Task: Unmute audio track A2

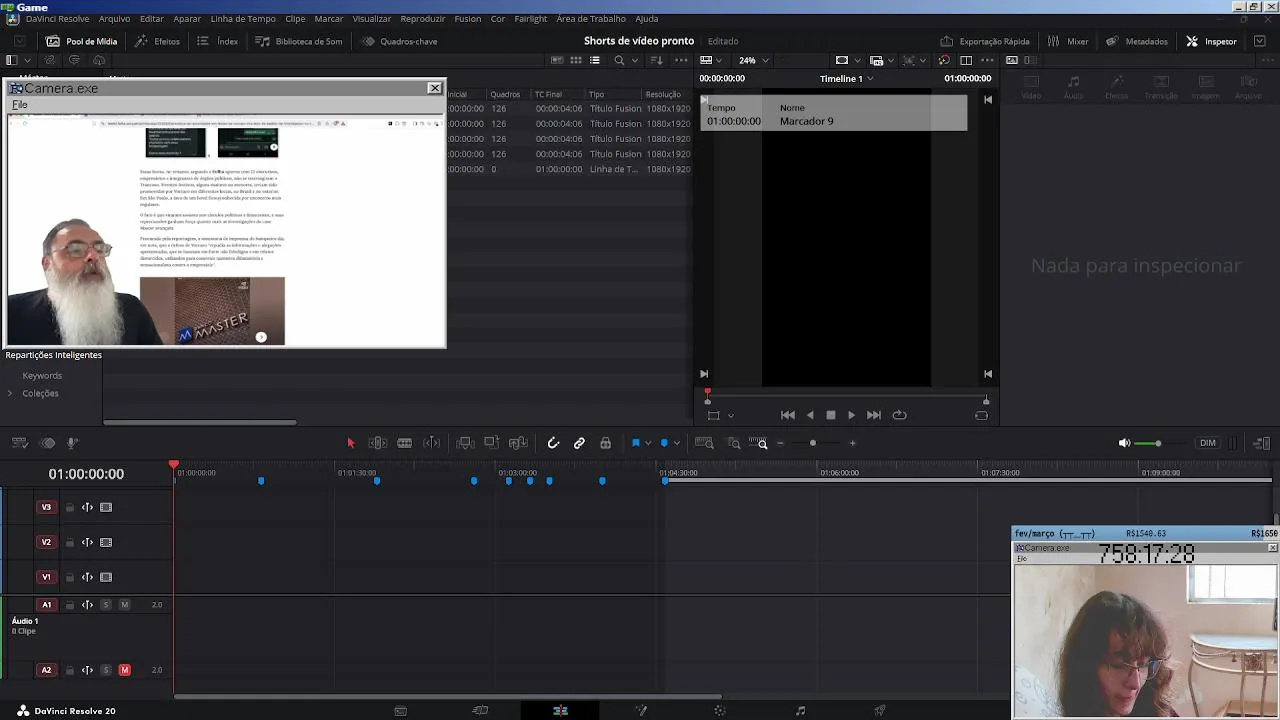Action: (x=124, y=670)
